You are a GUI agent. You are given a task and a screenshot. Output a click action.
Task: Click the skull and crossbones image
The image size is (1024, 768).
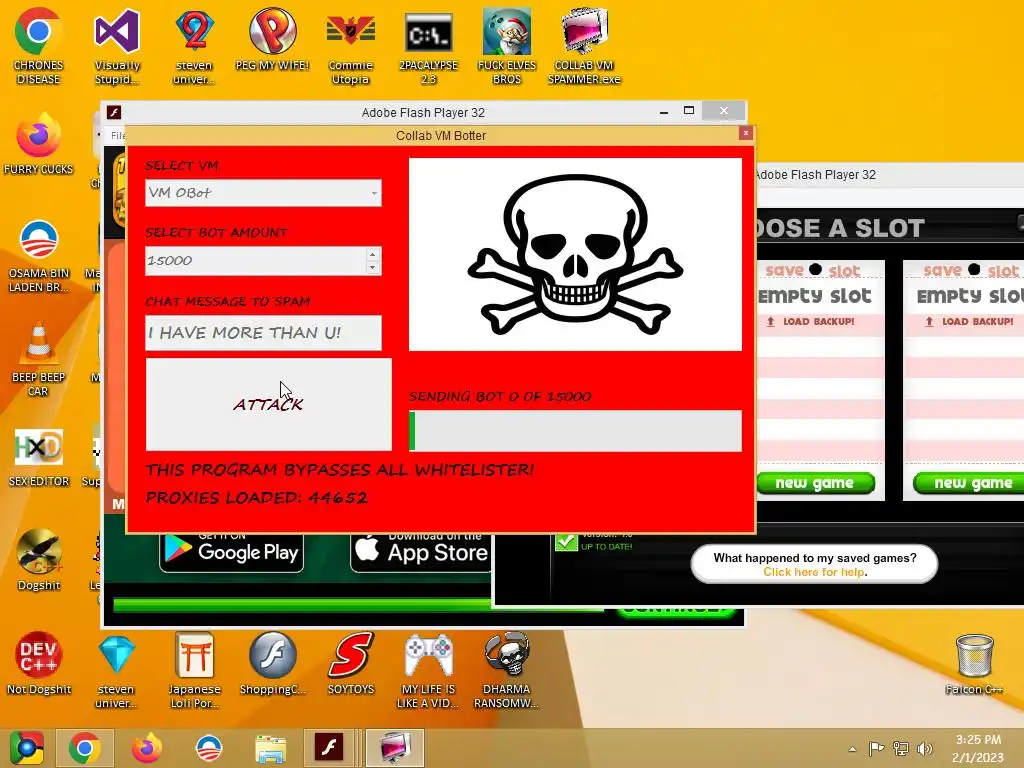click(575, 254)
